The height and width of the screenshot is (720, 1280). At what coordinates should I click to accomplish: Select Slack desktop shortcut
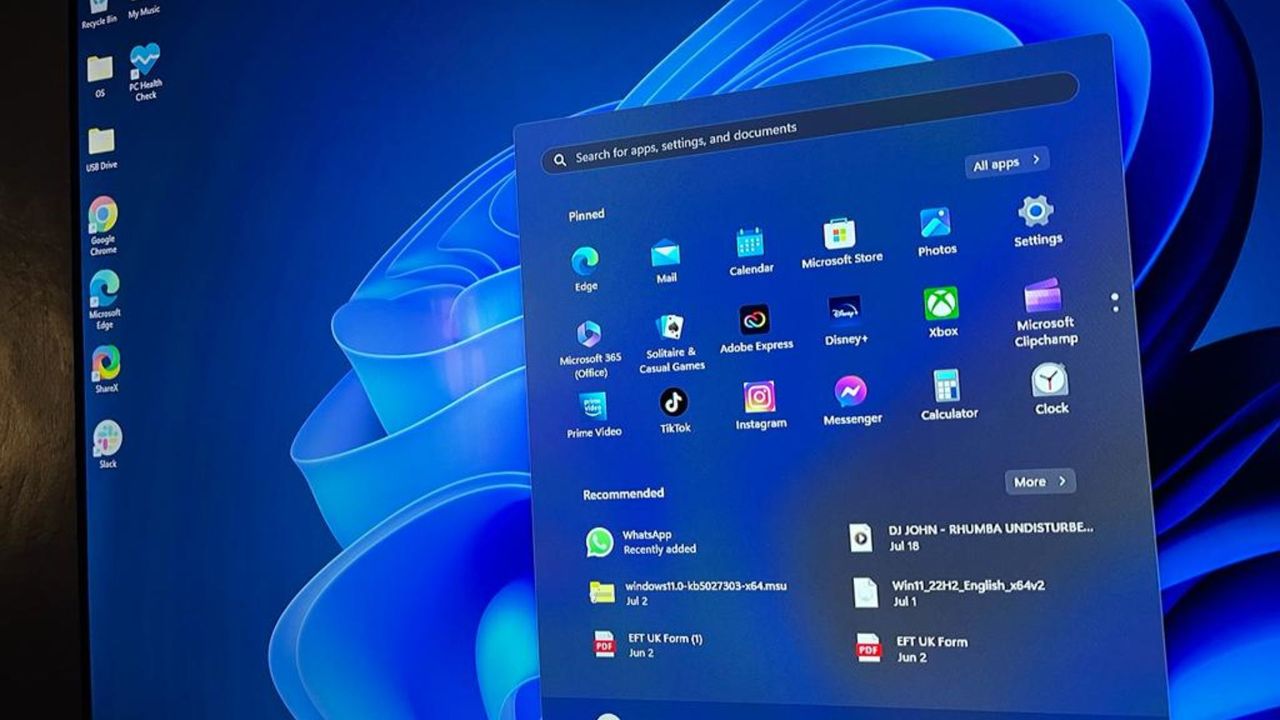pyautogui.click(x=107, y=444)
